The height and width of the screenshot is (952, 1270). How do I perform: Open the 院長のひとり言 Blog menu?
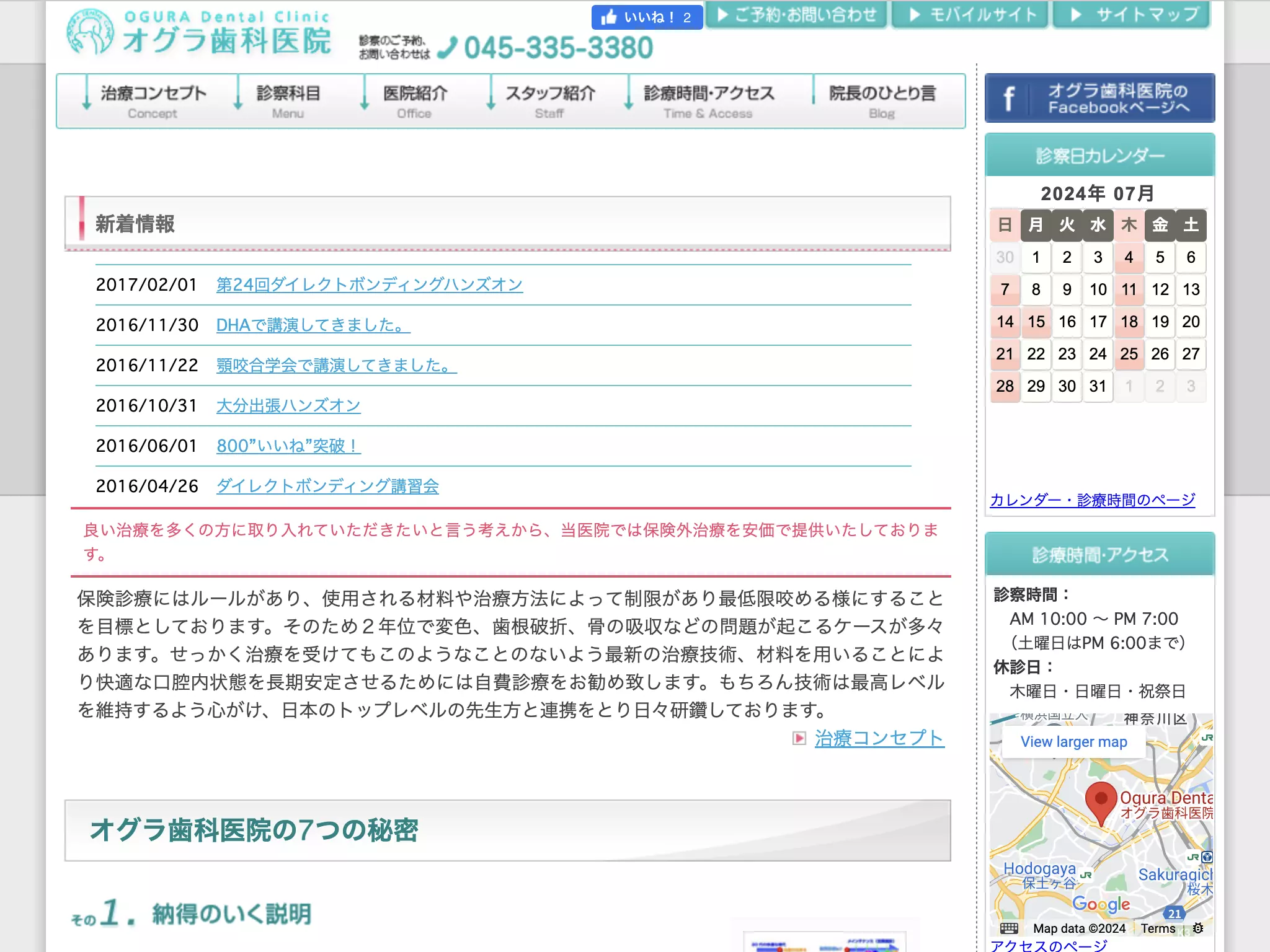882,102
